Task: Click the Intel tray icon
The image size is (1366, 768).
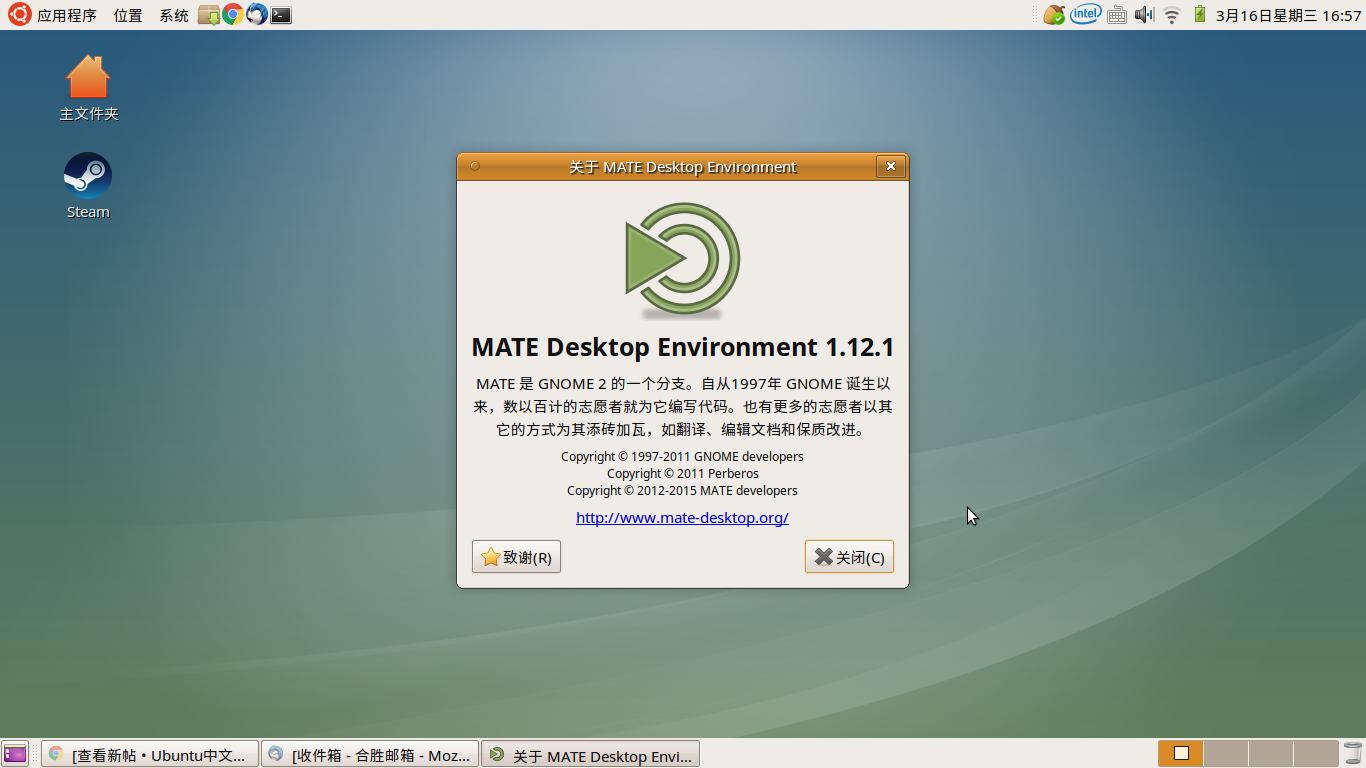Action: 1085,14
